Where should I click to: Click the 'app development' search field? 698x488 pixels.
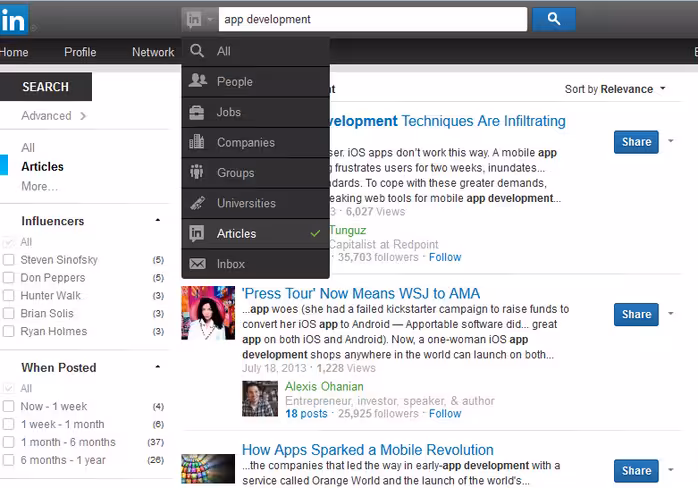tap(373, 19)
